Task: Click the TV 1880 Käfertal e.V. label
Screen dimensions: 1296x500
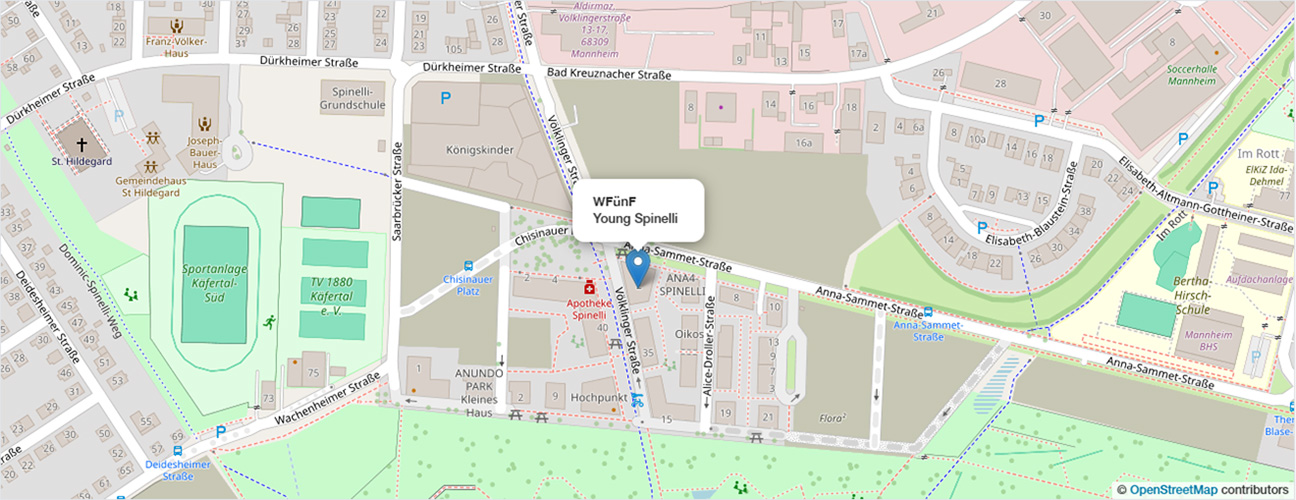Action: [329, 297]
